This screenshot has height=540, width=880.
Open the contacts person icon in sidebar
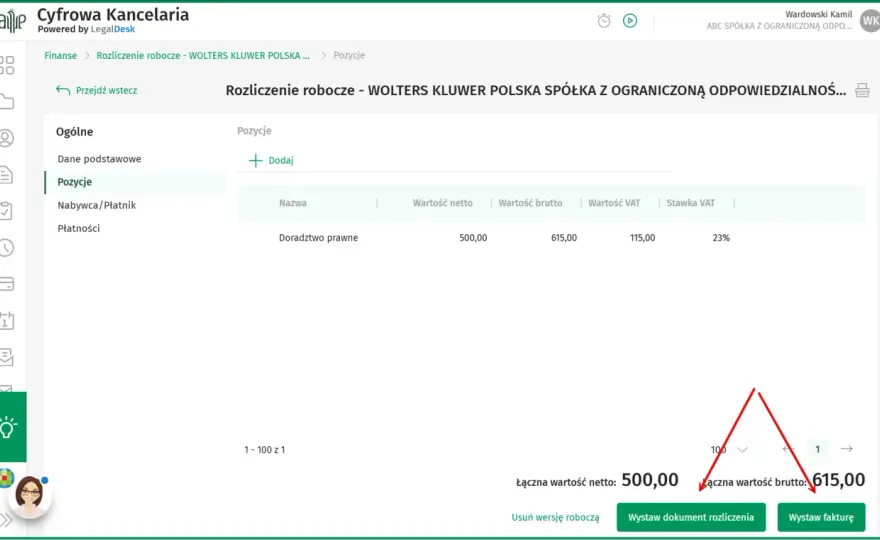pos(6,138)
